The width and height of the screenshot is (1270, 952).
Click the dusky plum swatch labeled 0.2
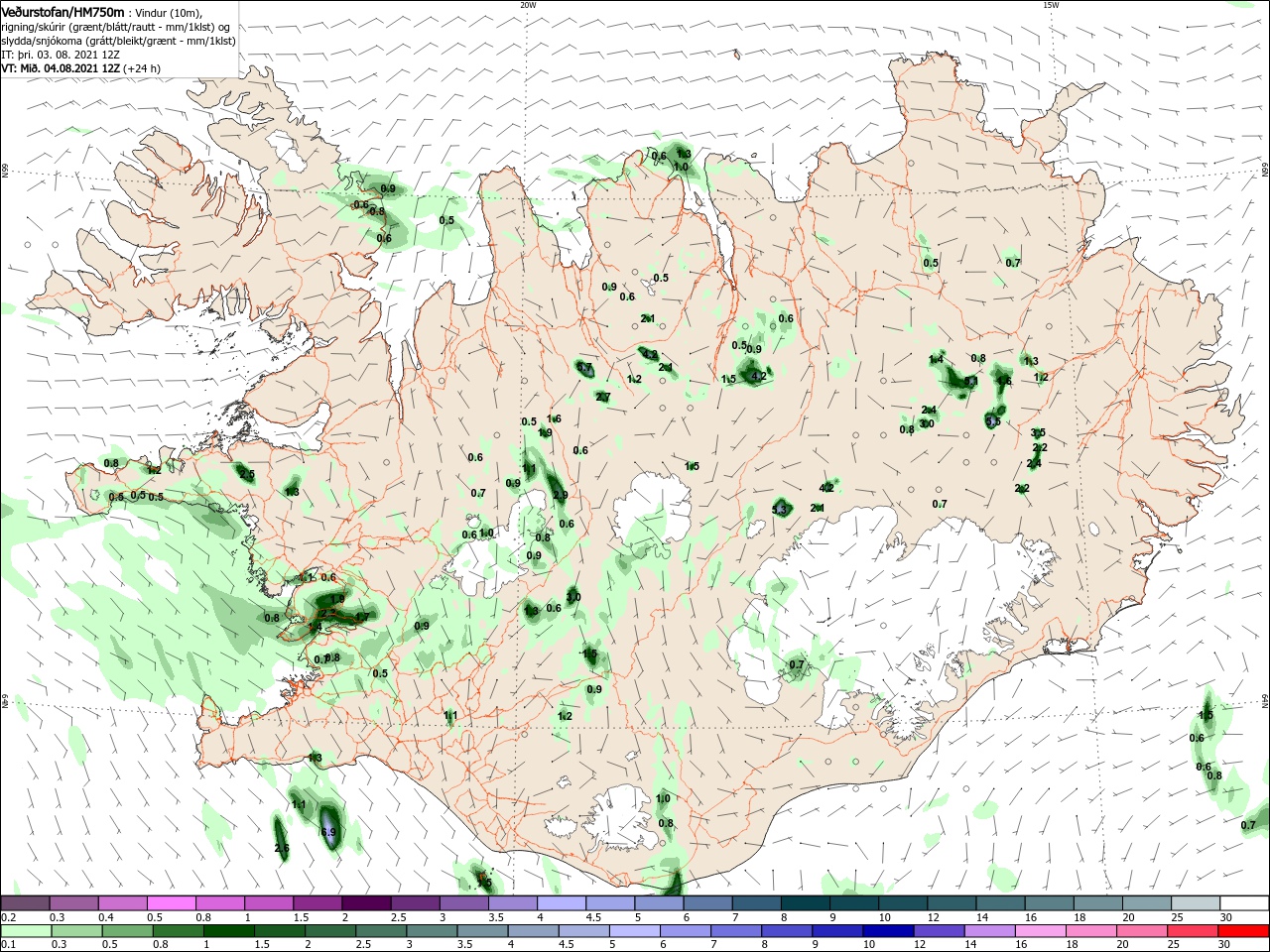(x=25, y=903)
